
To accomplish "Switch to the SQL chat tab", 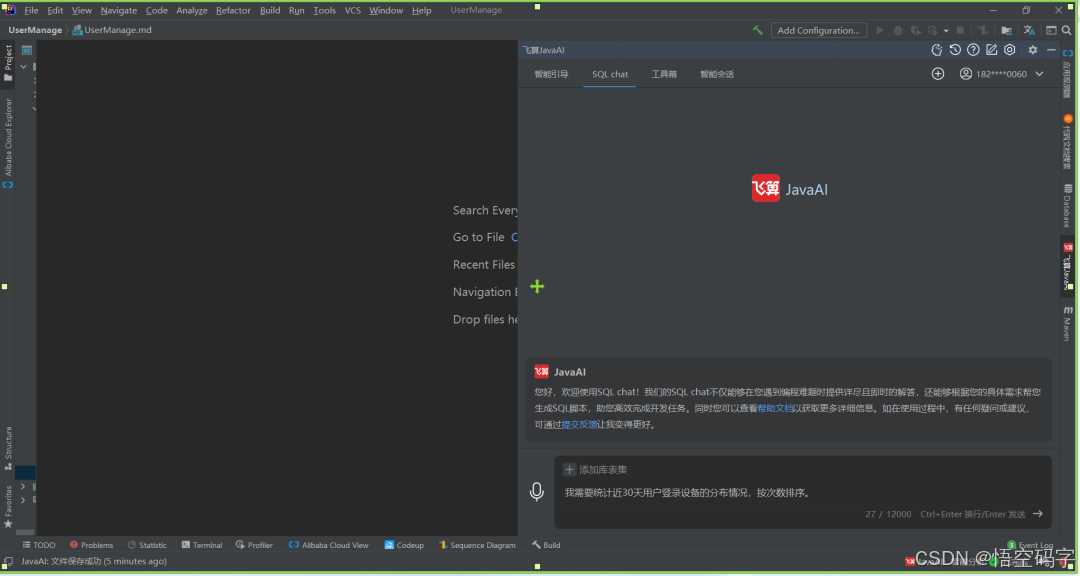I will pos(610,74).
